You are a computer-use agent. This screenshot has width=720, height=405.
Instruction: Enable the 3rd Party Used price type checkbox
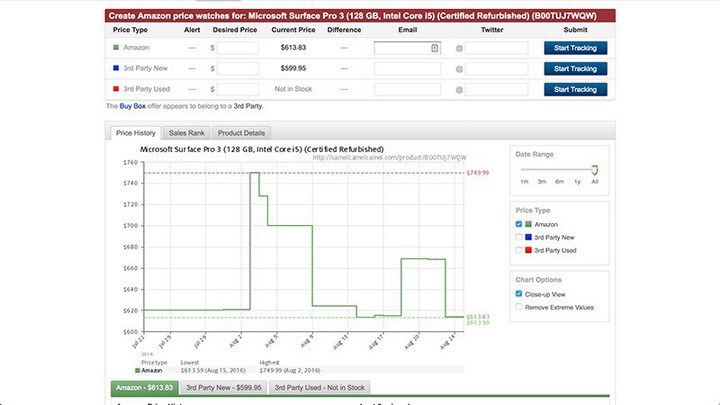point(518,250)
